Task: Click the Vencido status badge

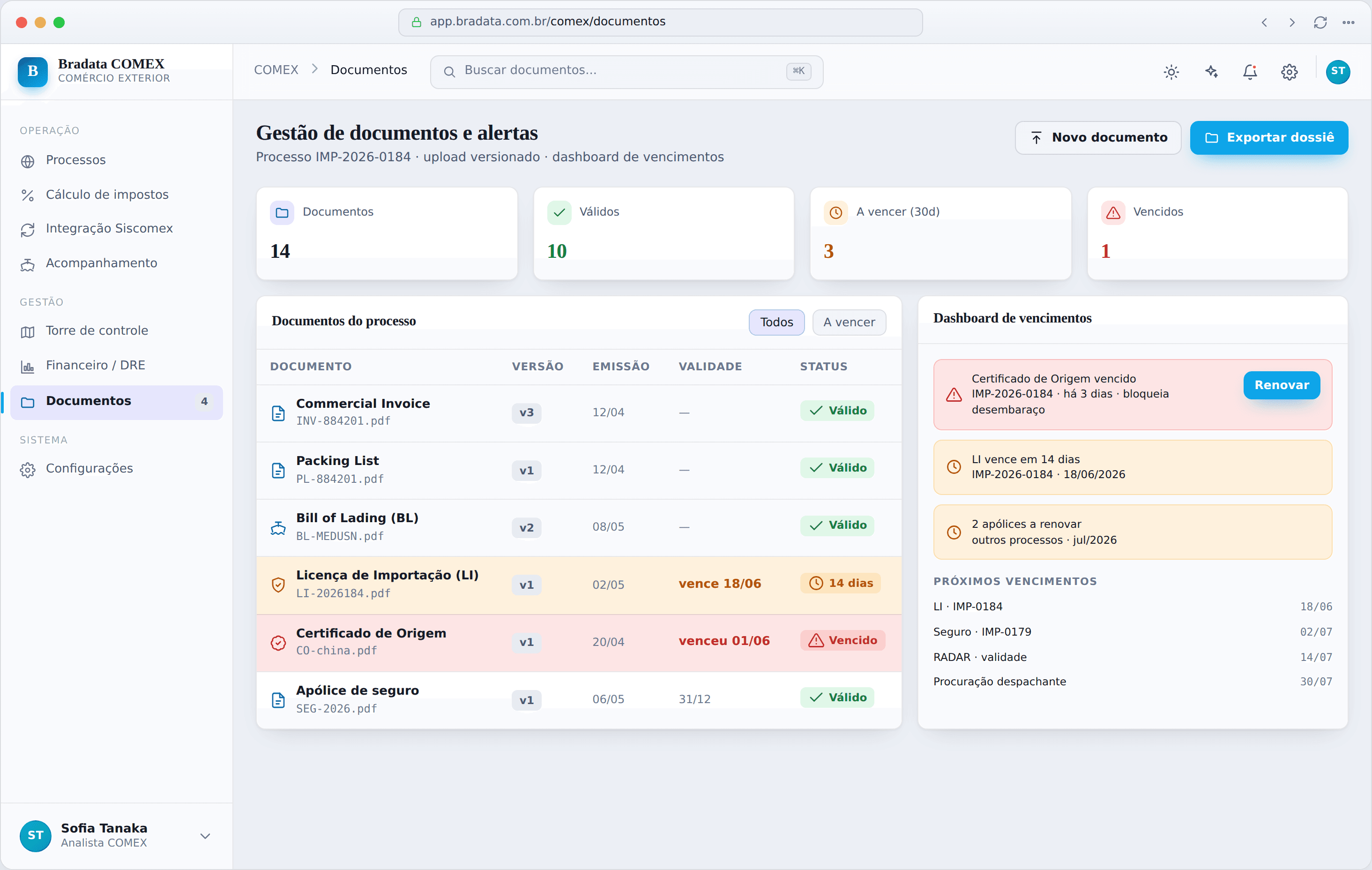Action: click(x=843, y=641)
